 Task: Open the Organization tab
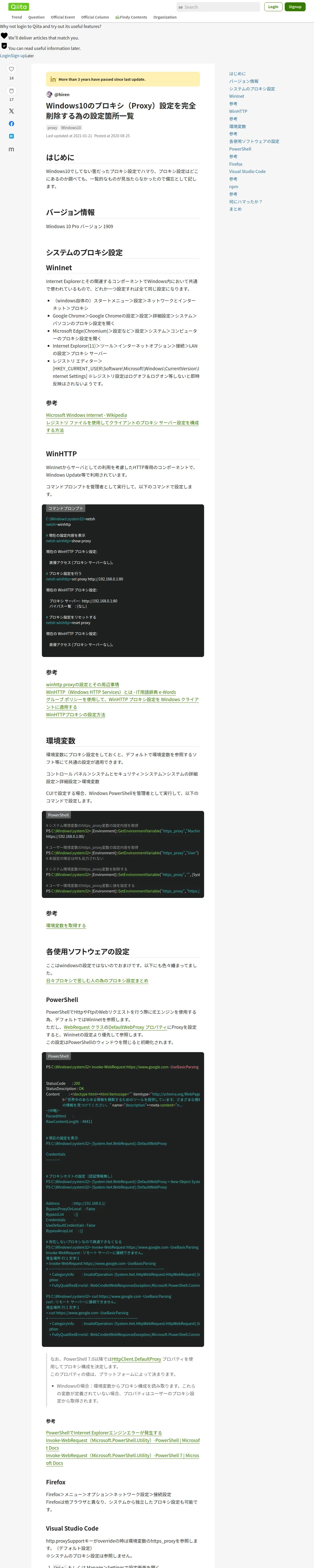[x=165, y=17]
